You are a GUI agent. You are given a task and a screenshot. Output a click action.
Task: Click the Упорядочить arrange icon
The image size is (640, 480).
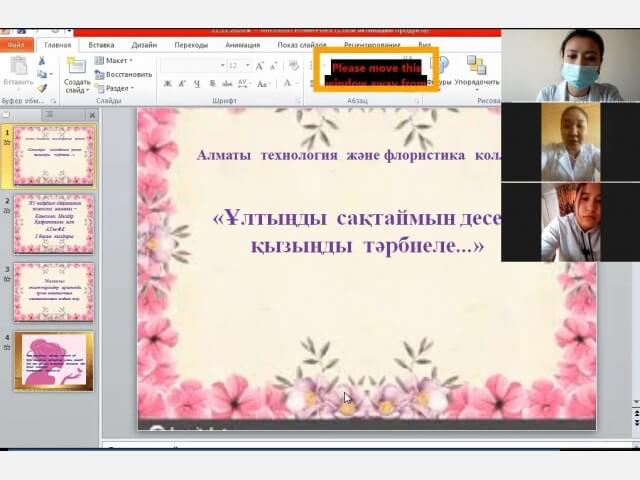click(476, 66)
